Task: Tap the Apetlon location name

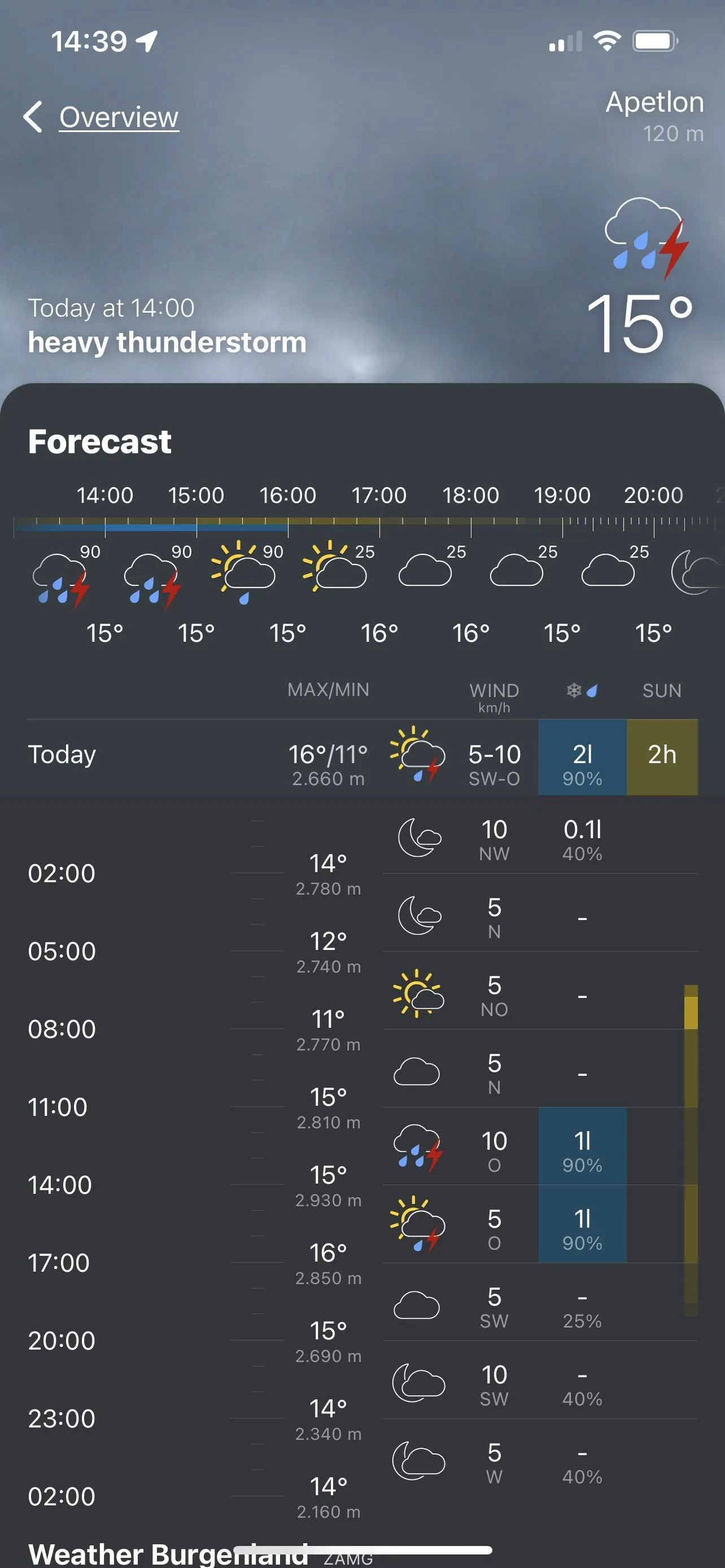Action: click(x=654, y=102)
